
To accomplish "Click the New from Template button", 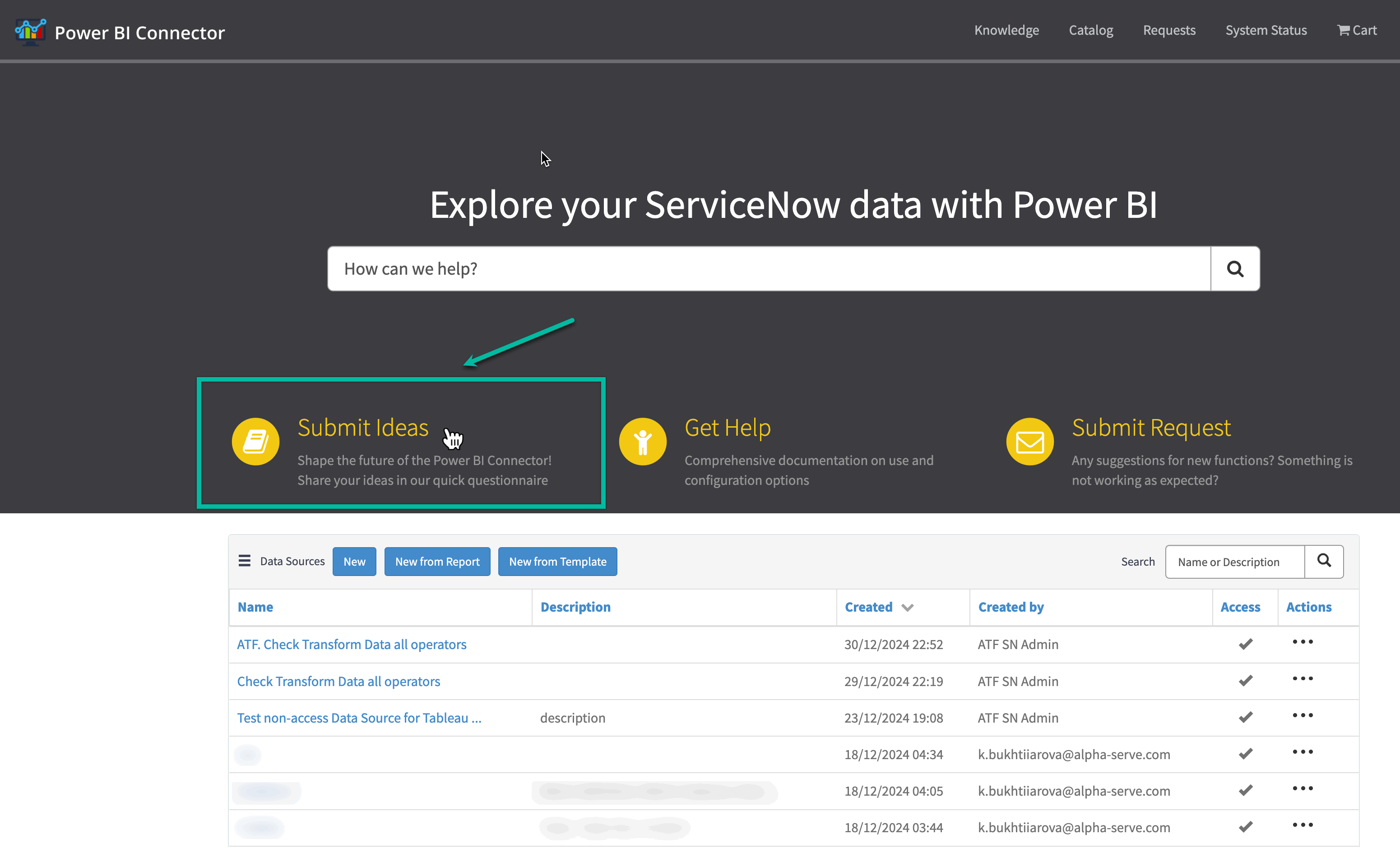I will [557, 561].
